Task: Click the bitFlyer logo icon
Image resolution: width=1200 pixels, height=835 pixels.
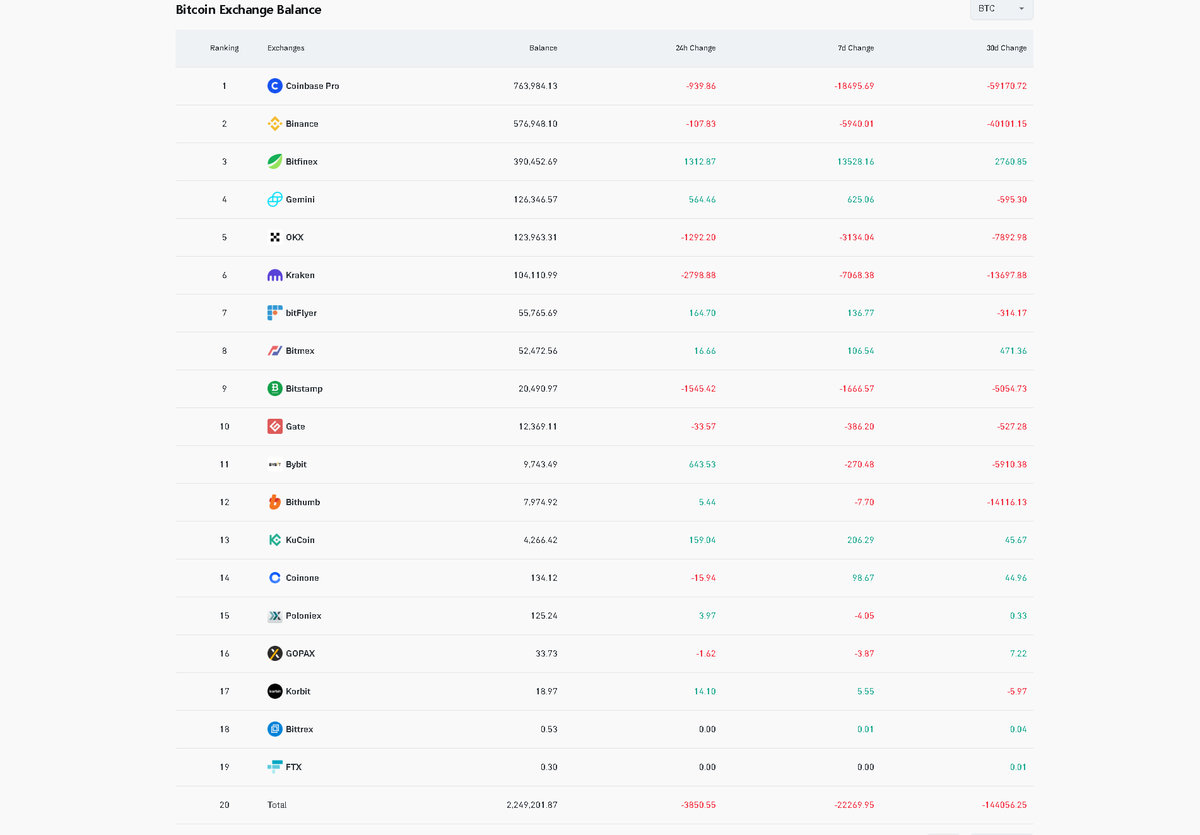Action: tap(275, 313)
